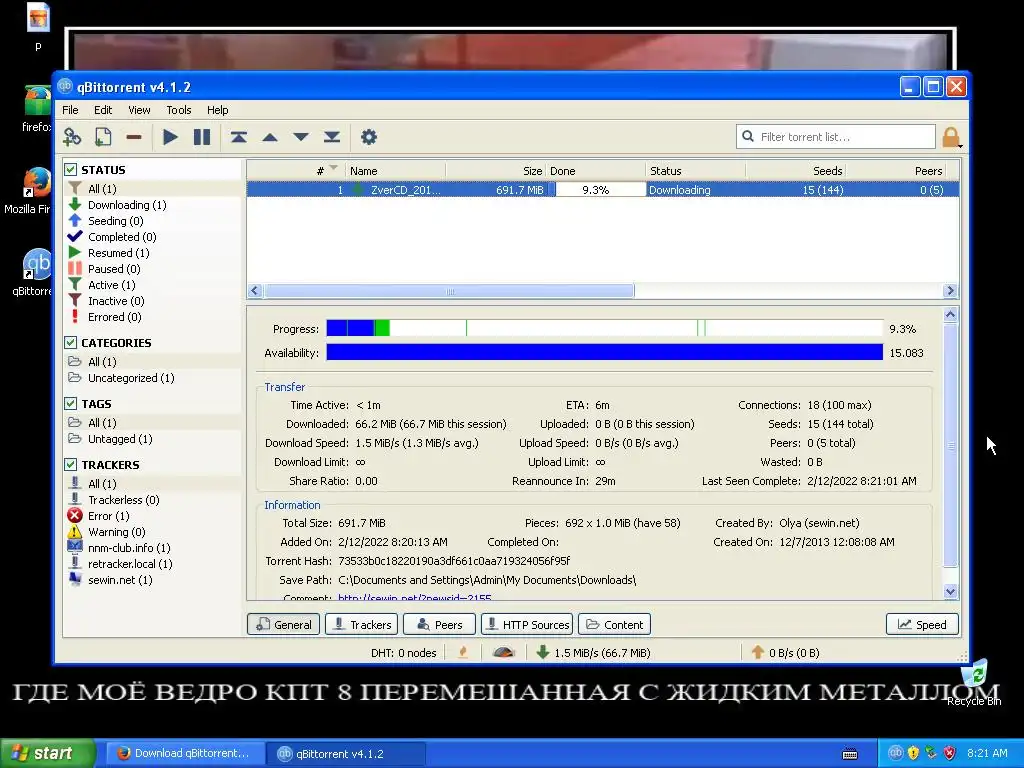The image size is (1024, 768).
Task: Open the Windows start button
Action: [x=48, y=754]
